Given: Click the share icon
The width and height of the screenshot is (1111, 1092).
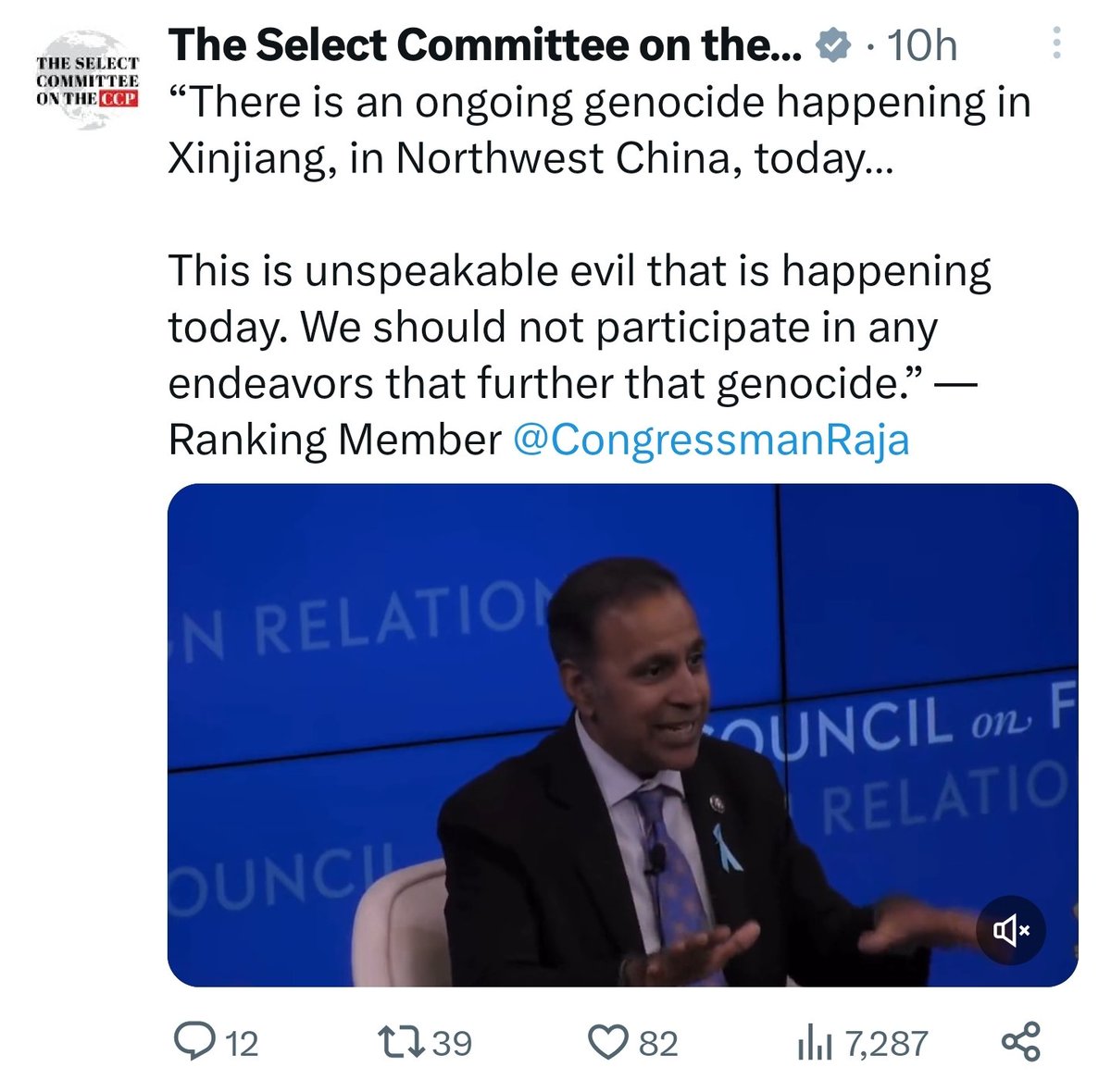Looking at the screenshot, I should (1021, 1043).
